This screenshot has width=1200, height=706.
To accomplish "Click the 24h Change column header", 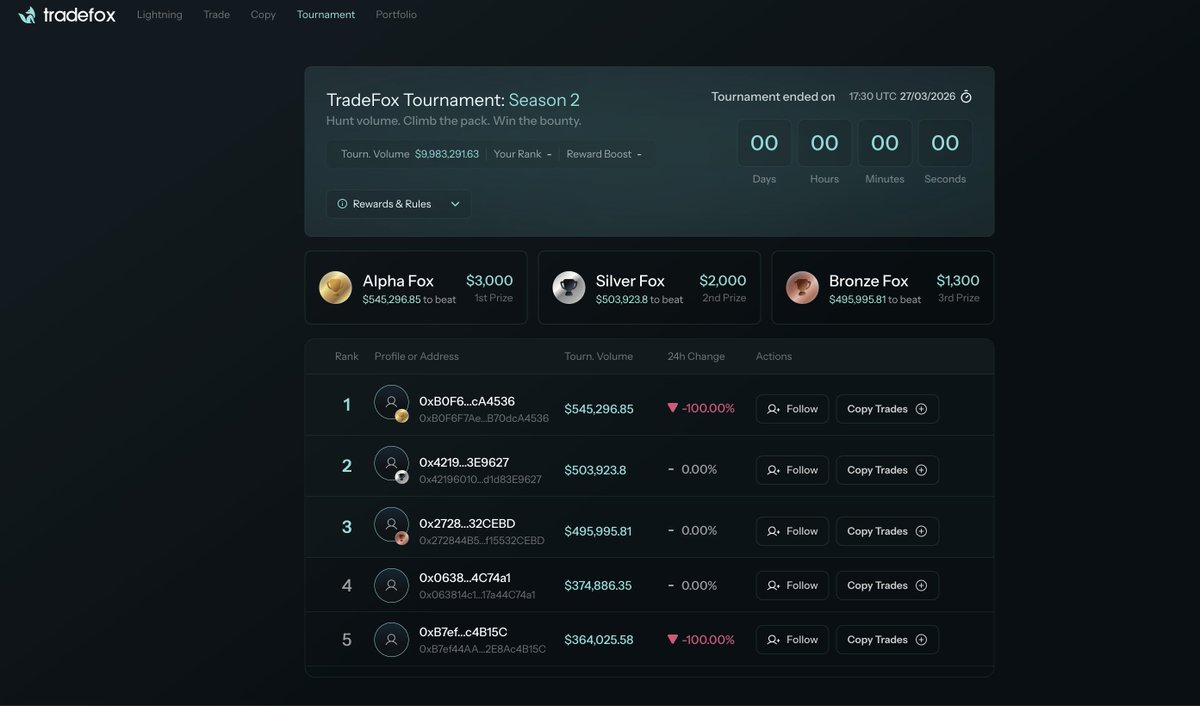I will coord(696,356).
